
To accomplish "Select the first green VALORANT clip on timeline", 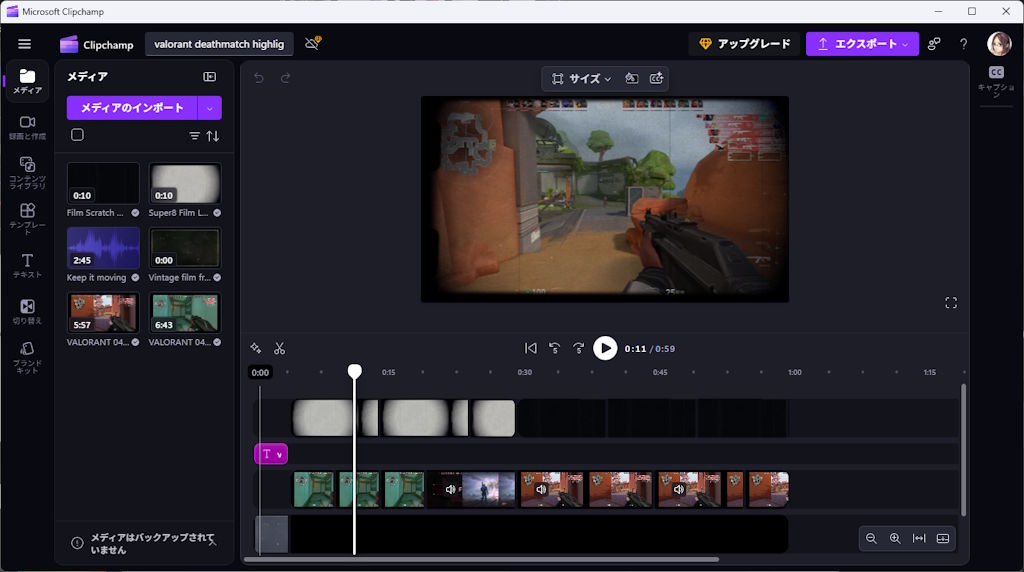I will click(x=313, y=489).
